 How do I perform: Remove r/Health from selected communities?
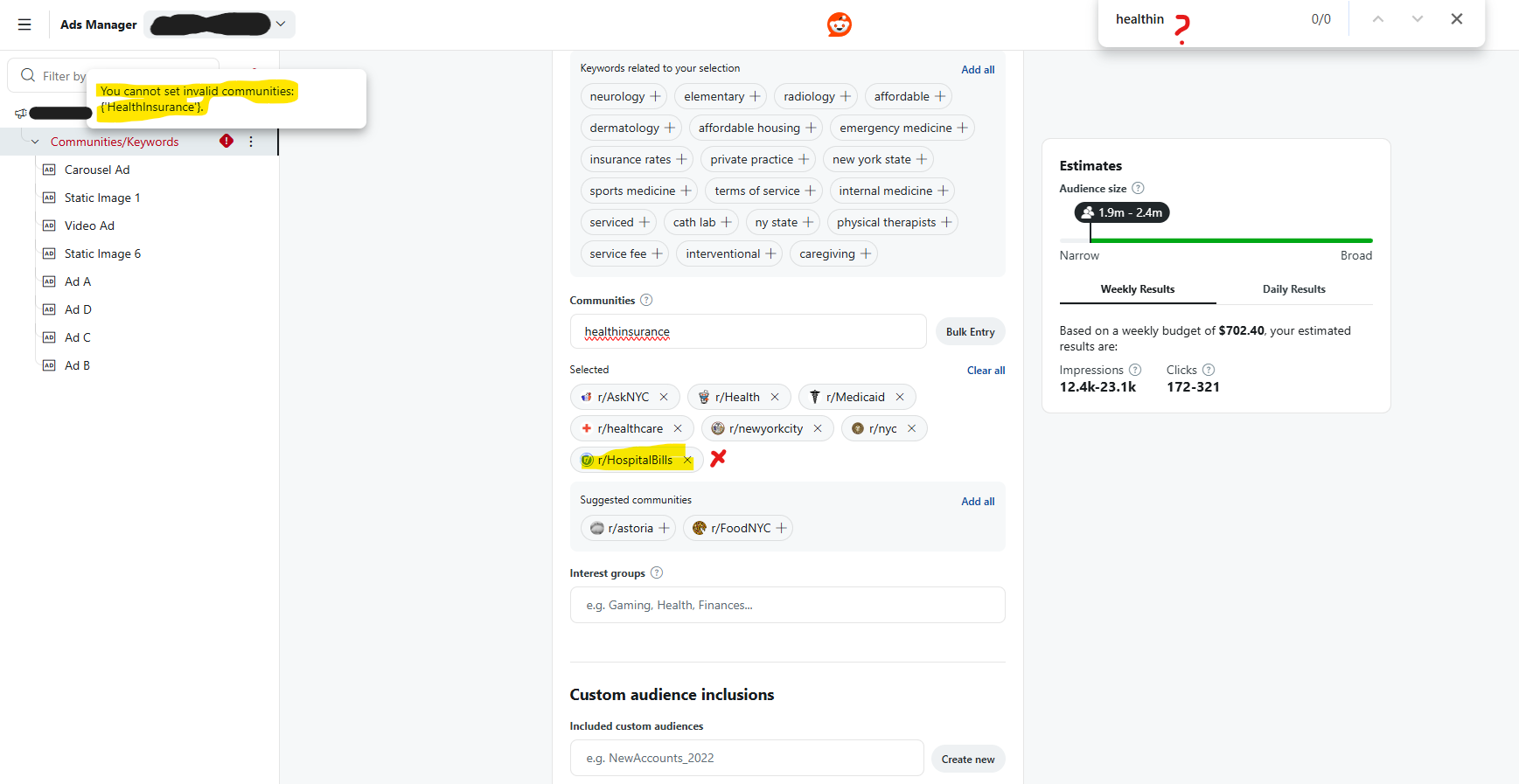775,397
